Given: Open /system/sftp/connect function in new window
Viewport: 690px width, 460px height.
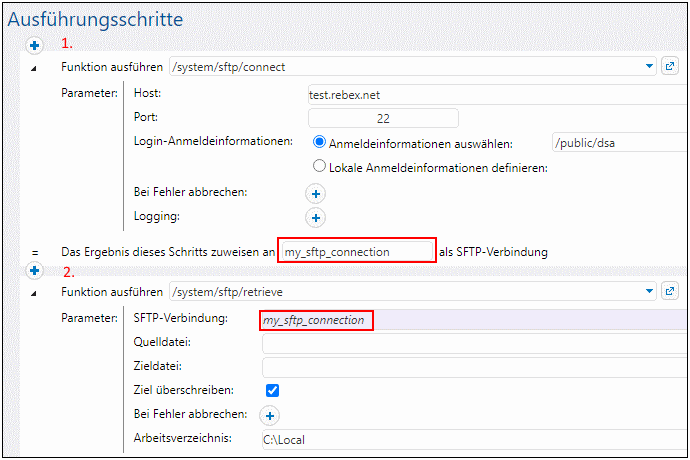Looking at the screenshot, I should (x=670, y=67).
